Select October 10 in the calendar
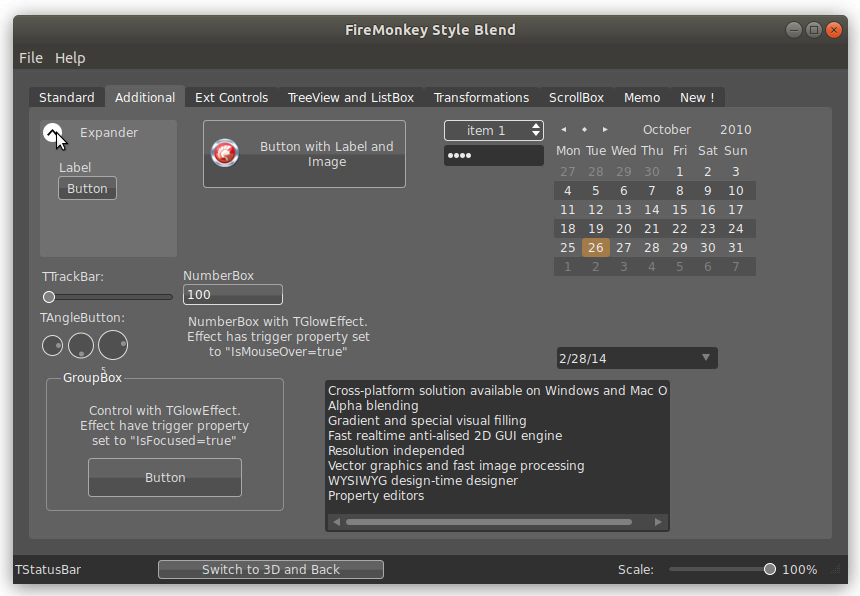This screenshot has height=596, width=860. coord(735,191)
